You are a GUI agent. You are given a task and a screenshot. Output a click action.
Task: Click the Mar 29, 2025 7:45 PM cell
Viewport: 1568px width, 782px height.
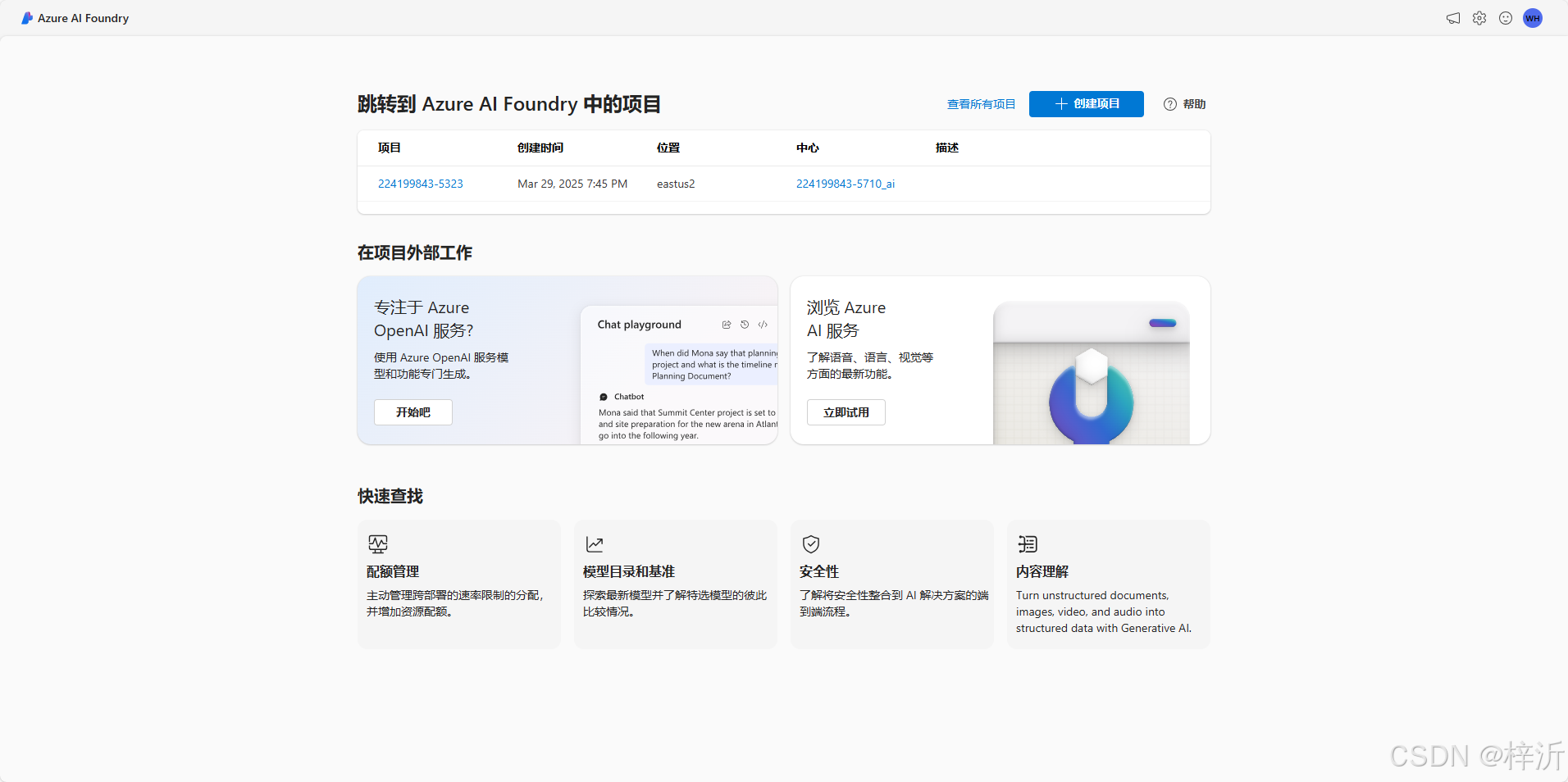[x=572, y=184]
